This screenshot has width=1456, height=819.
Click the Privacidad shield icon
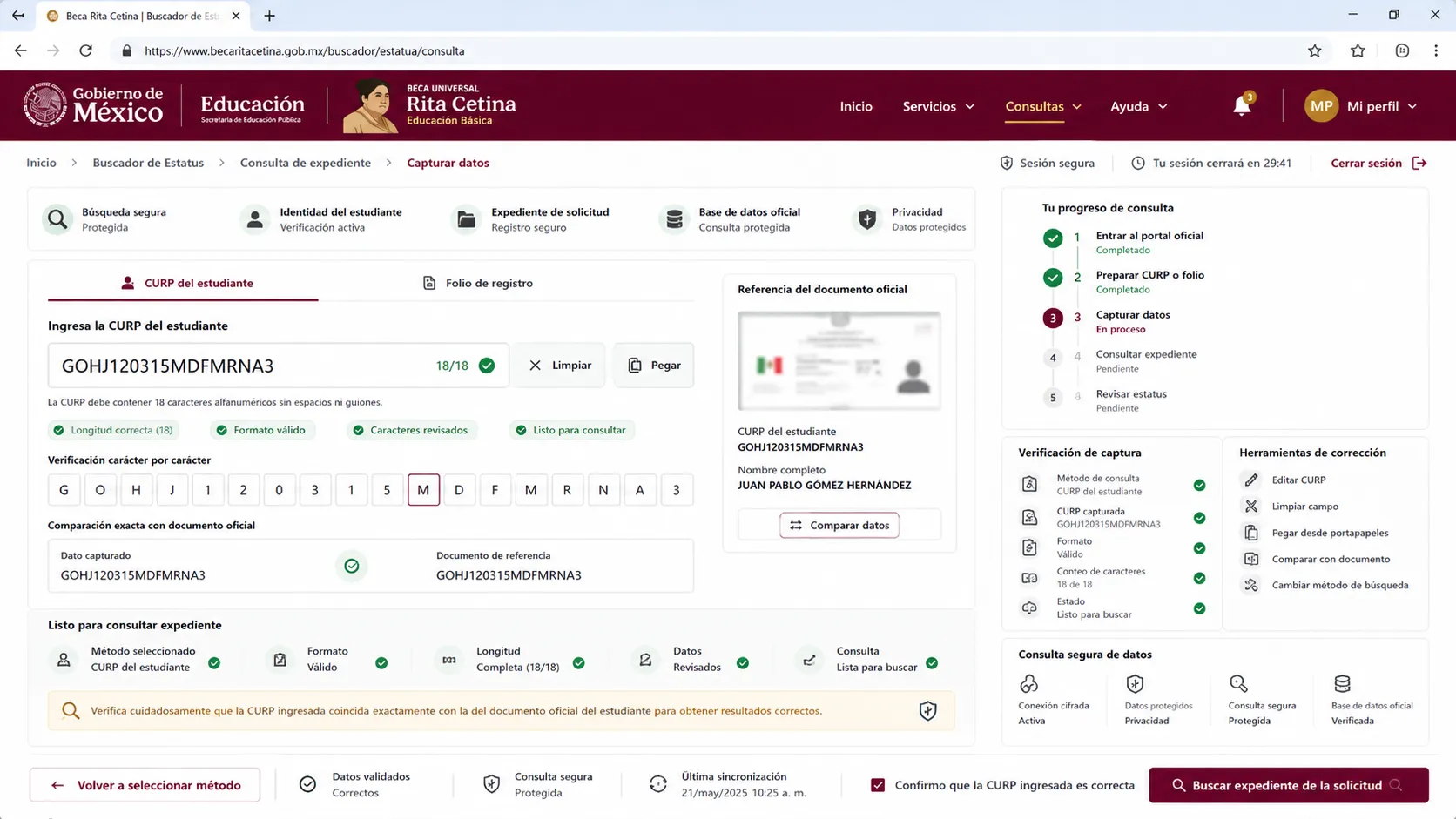click(867, 219)
